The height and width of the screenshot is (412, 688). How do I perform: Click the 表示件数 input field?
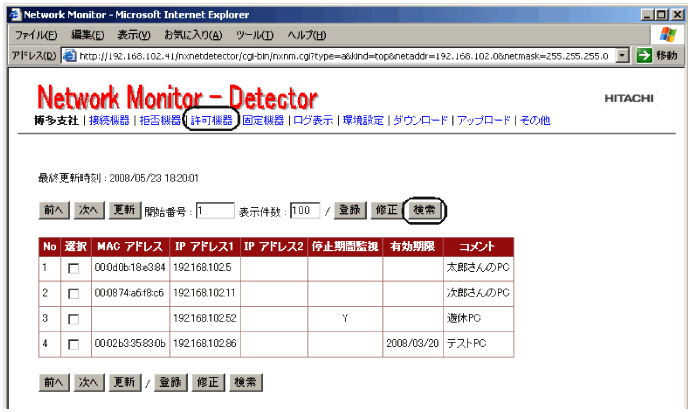[x=305, y=211]
